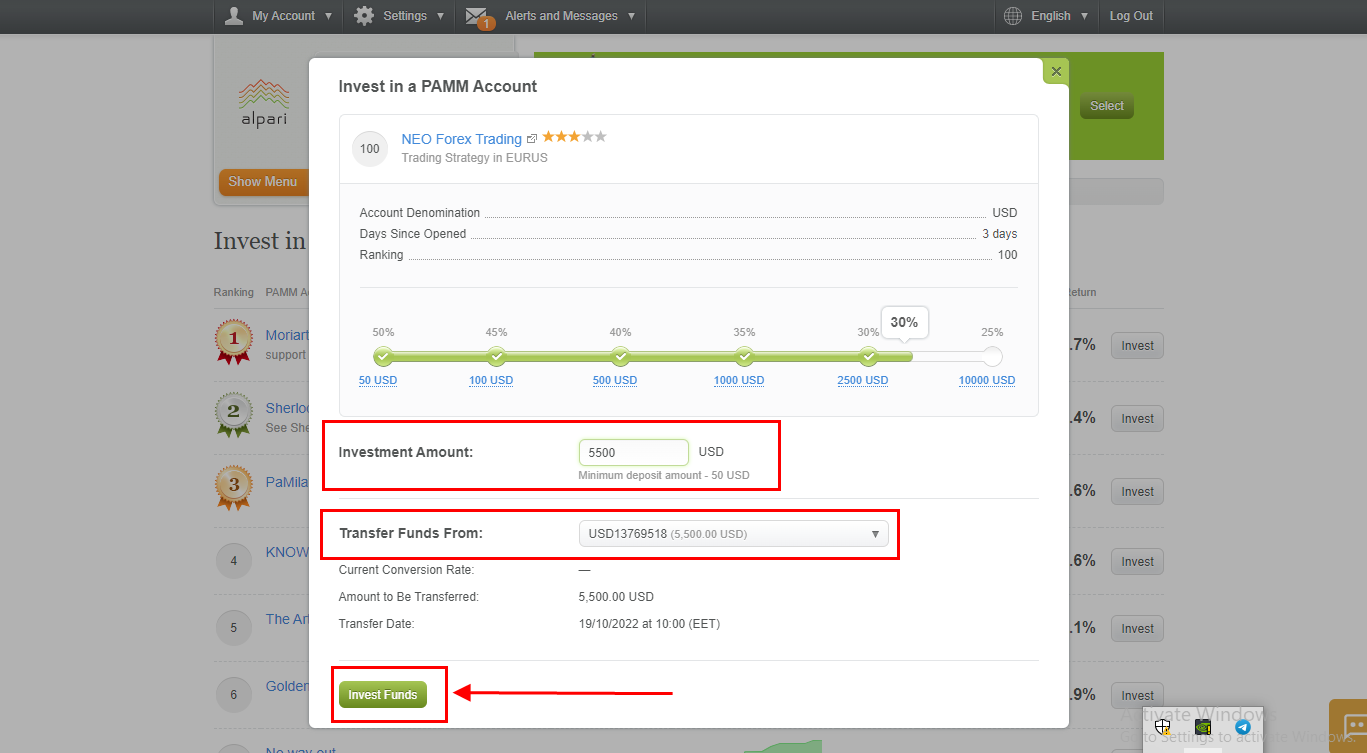Close the Invest in a PAMM Account dialog

[x=1056, y=72]
